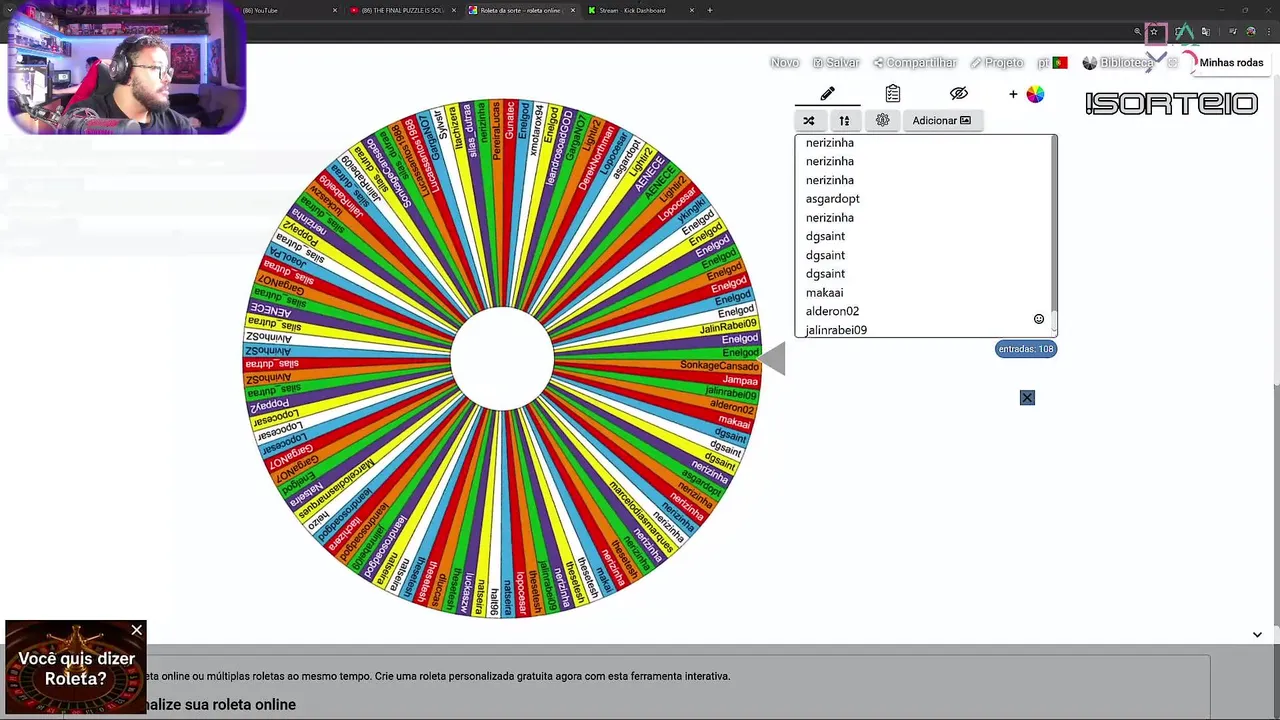Click the browser profile avatar

click(x=1251, y=32)
